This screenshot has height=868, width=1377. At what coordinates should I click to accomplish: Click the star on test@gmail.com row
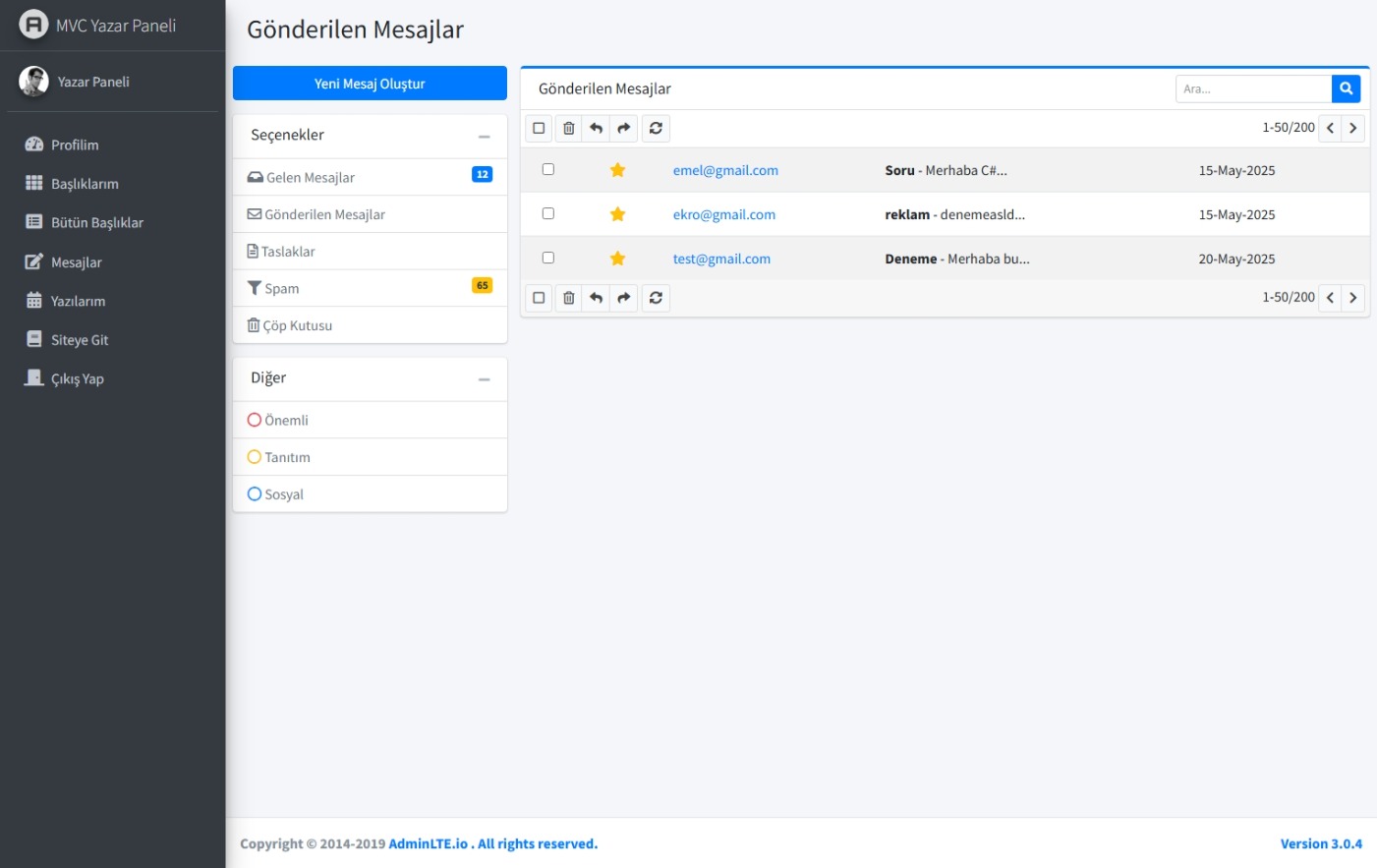617,259
